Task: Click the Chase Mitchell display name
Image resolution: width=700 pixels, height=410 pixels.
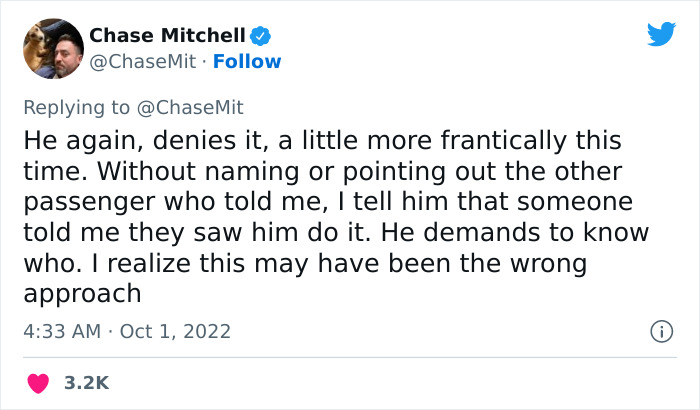Action: coord(167,36)
